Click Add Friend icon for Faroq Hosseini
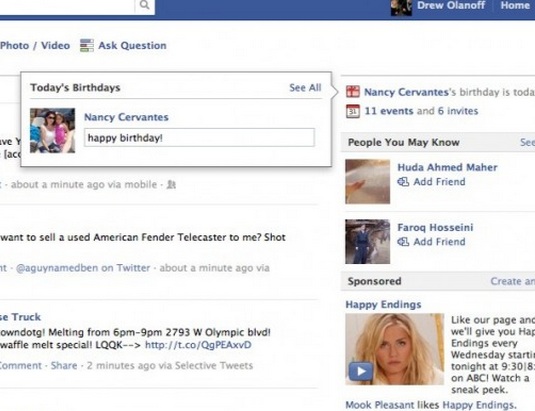Screen dimensions: 535x411 (403, 242)
